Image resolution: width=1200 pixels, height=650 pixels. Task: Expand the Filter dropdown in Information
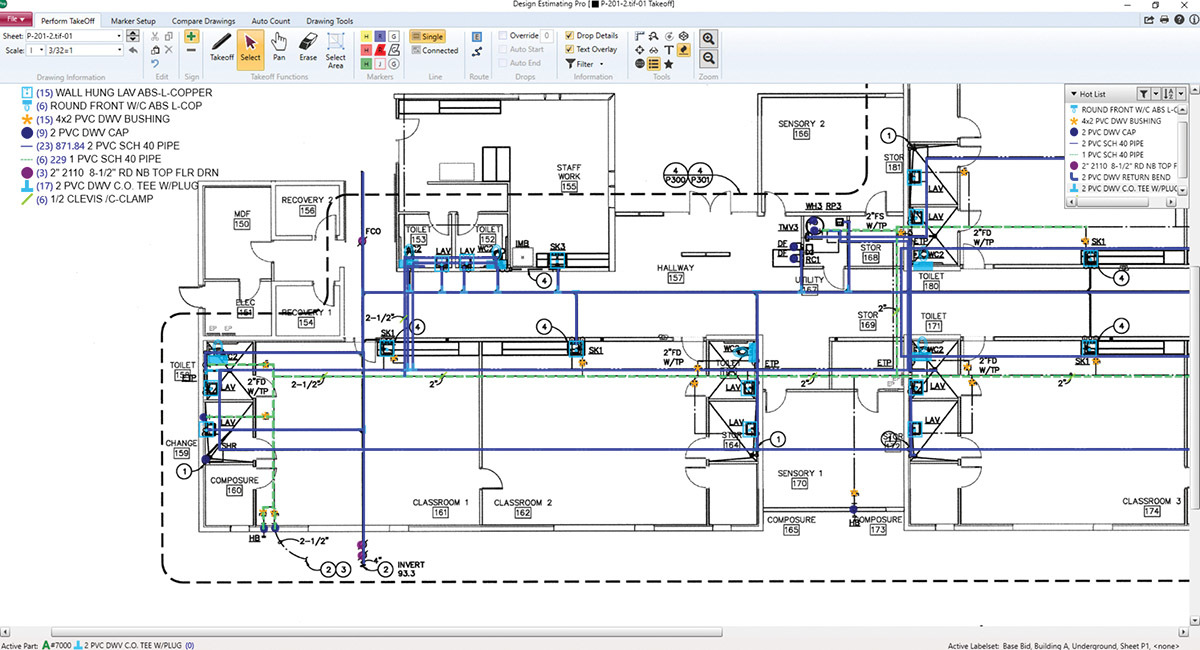[601, 64]
